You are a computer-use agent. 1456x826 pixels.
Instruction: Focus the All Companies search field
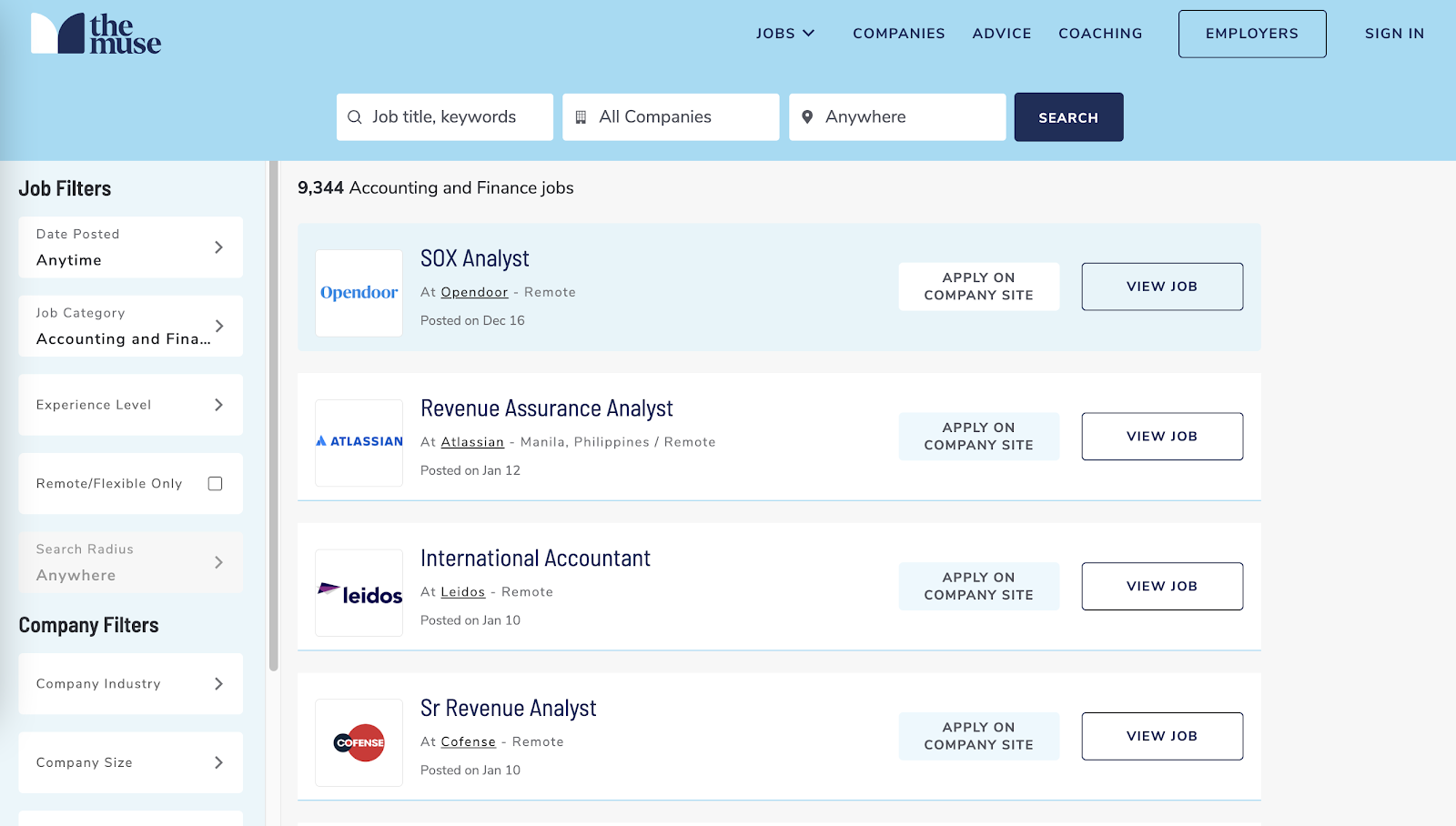click(671, 117)
